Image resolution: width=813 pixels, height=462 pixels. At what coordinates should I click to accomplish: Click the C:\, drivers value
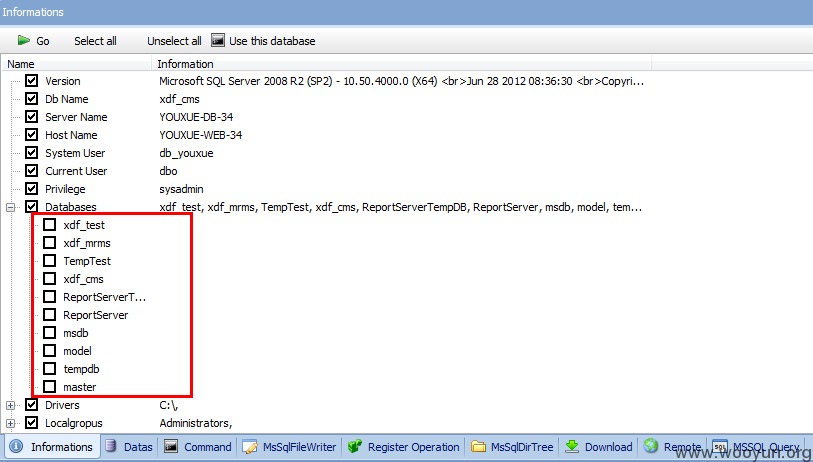point(168,405)
